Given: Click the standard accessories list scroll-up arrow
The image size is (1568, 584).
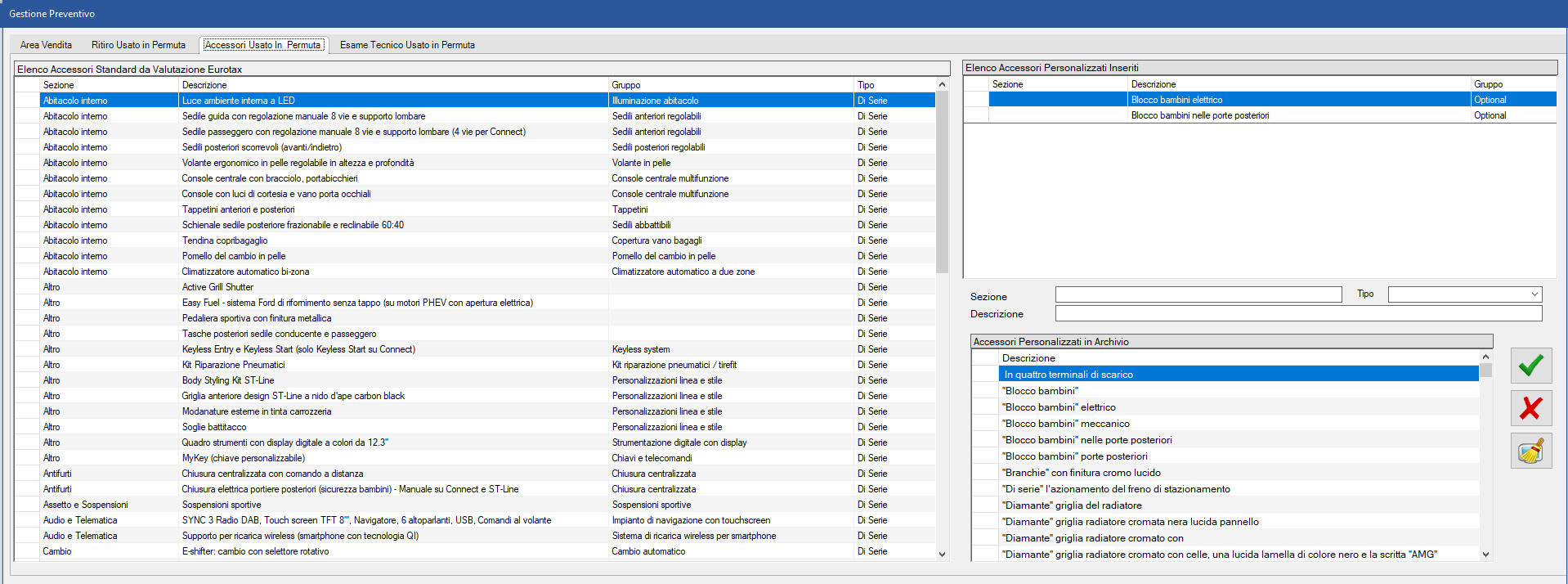Looking at the screenshot, I should click(x=942, y=84).
